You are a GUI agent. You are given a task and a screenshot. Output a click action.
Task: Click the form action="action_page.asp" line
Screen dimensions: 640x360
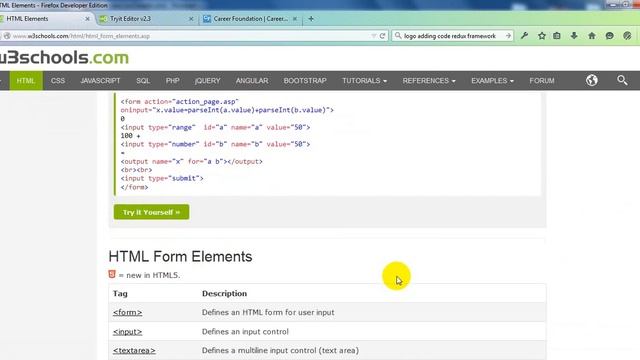(x=180, y=101)
